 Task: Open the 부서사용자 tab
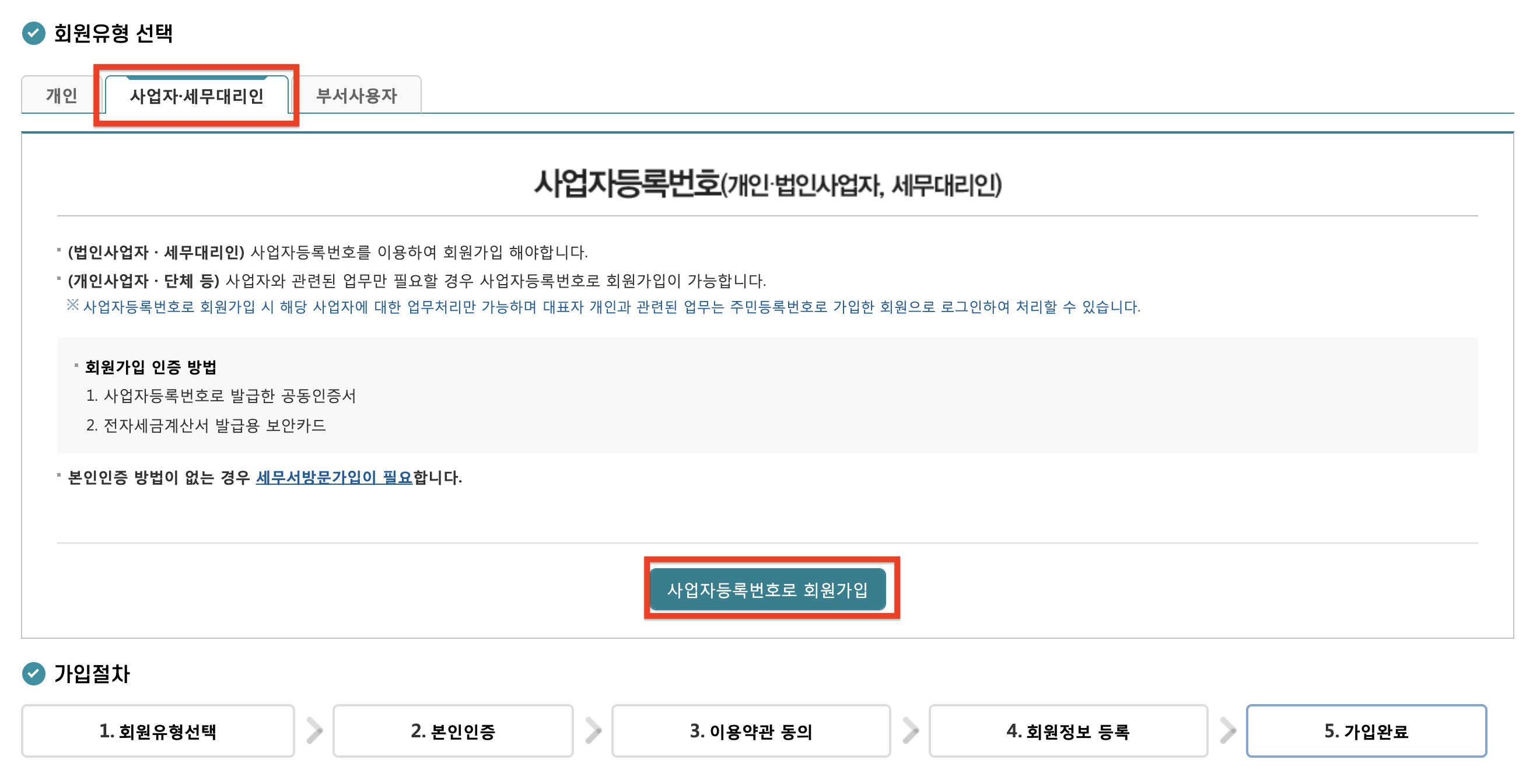356,95
